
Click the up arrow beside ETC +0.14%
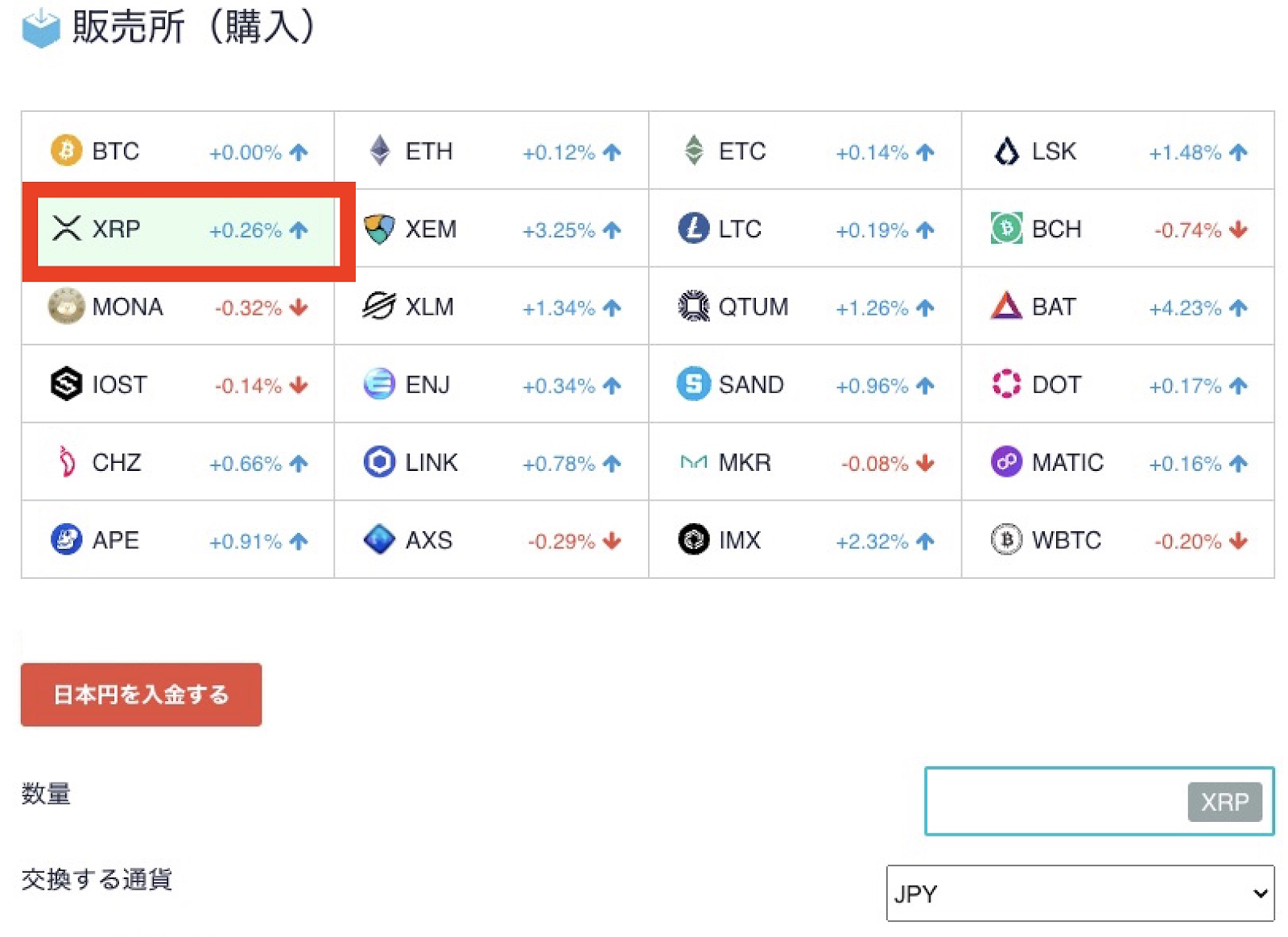click(x=925, y=152)
